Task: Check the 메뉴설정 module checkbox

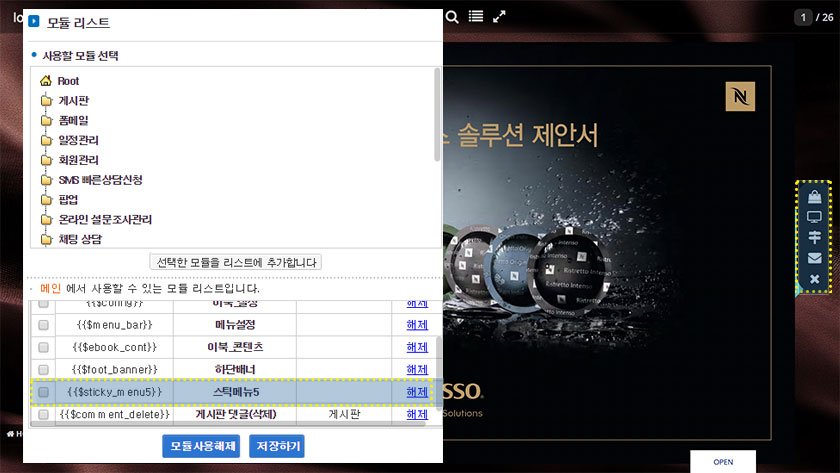Action: point(43,325)
